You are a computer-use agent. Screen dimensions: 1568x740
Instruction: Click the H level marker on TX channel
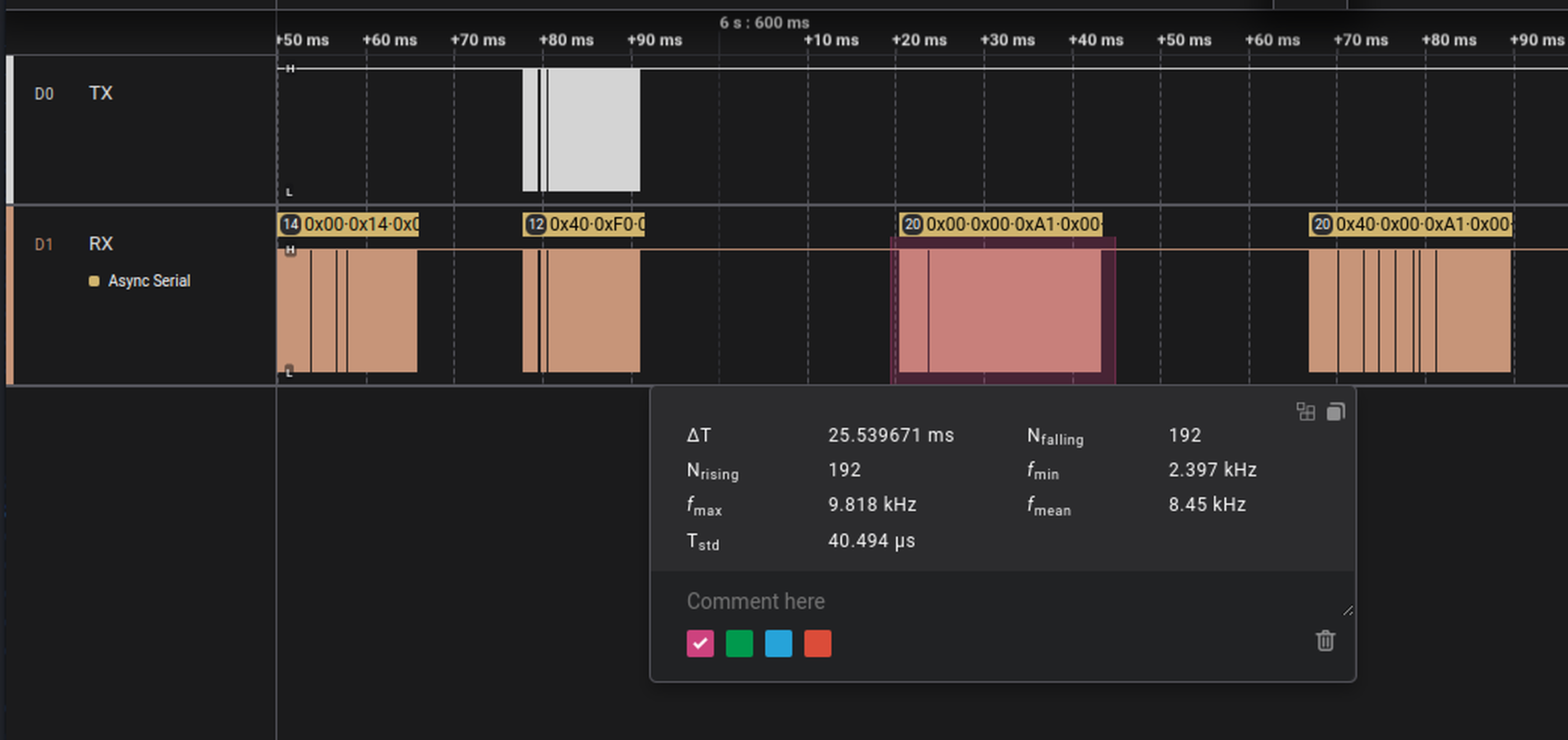tap(290, 69)
